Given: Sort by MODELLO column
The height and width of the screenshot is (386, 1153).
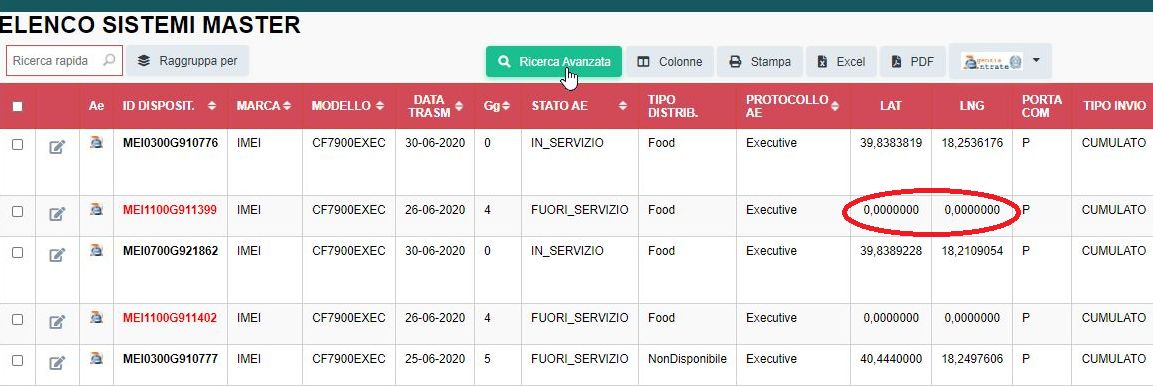Looking at the screenshot, I should click(x=379, y=106).
